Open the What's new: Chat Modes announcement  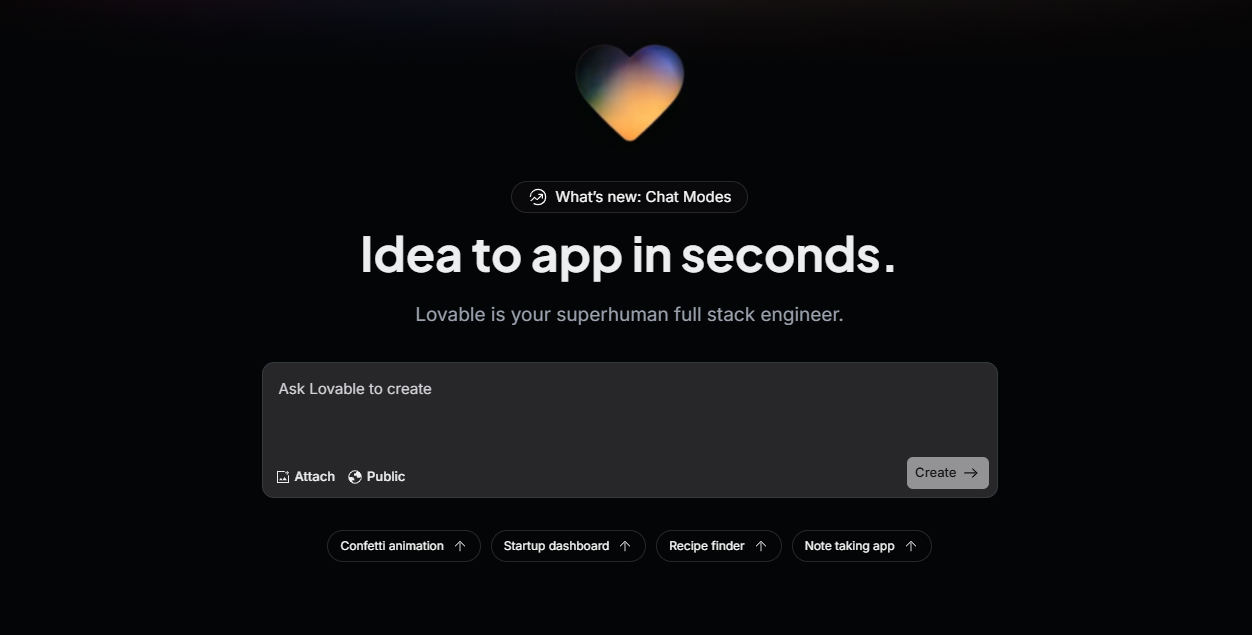[x=629, y=197]
